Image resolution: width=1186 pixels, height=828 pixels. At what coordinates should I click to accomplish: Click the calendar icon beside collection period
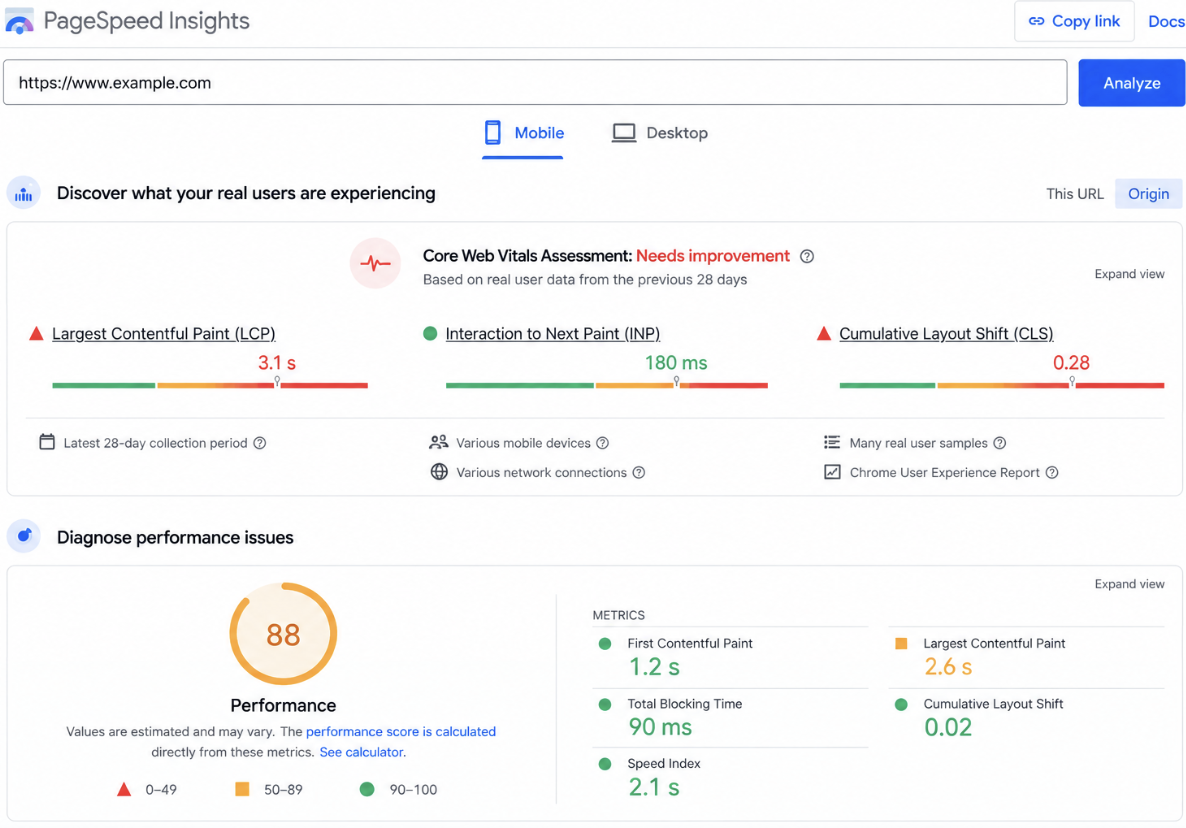(x=47, y=442)
